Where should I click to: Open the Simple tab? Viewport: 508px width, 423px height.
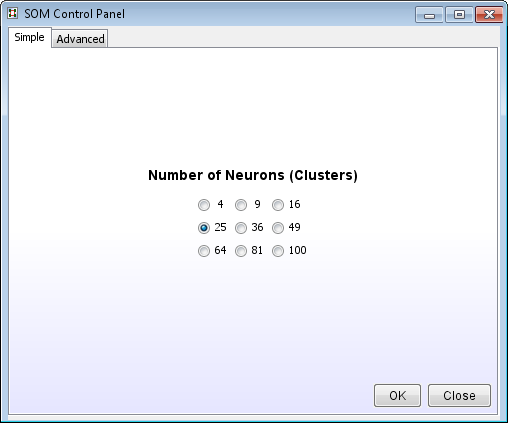click(29, 37)
